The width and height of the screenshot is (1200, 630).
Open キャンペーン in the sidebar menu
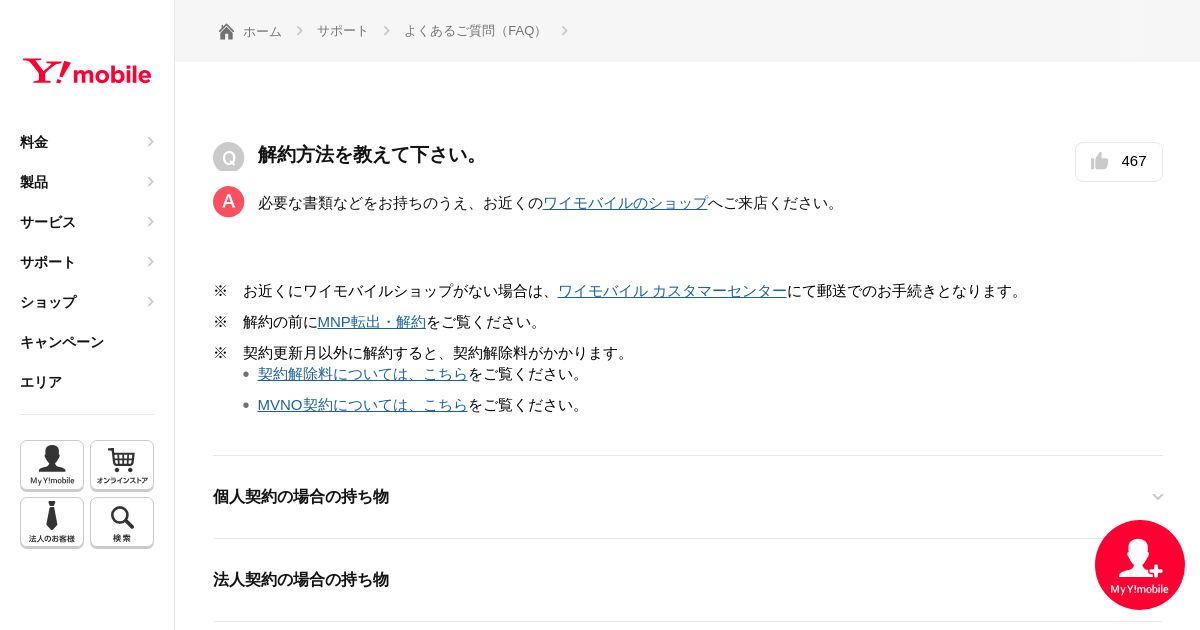[62, 342]
